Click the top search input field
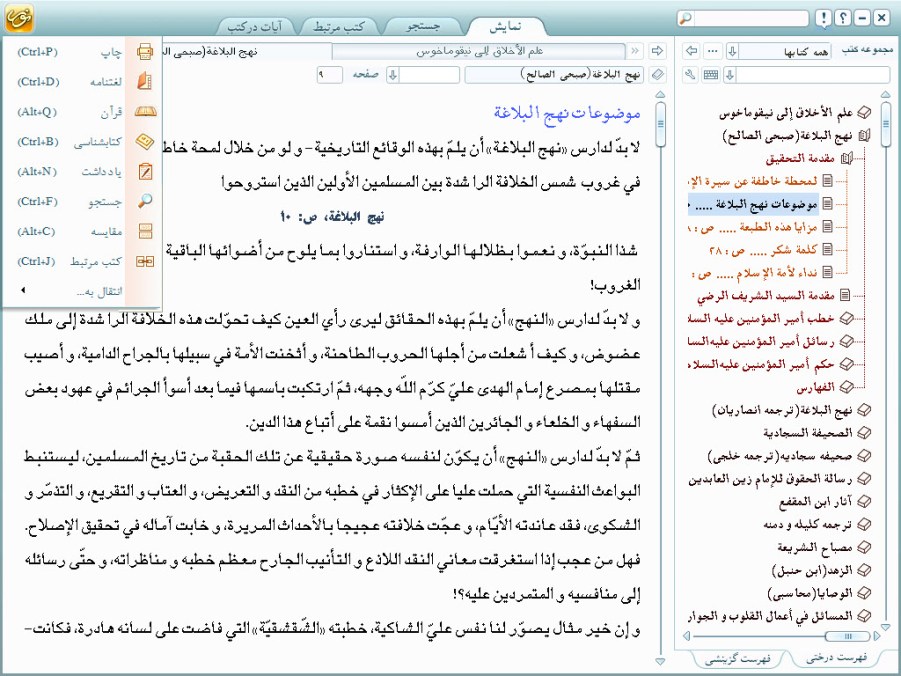The height and width of the screenshot is (676, 901). pos(751,18)
